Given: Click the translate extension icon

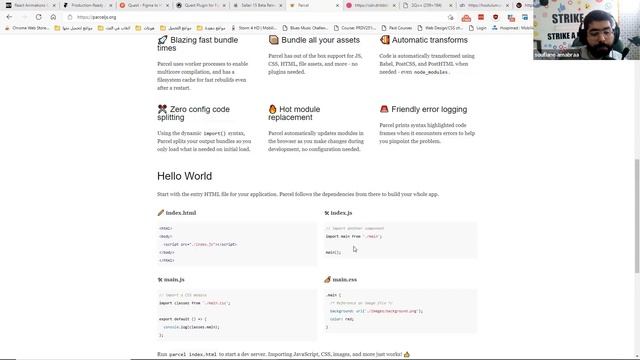Looking at the screenshot, I should 511,18.
